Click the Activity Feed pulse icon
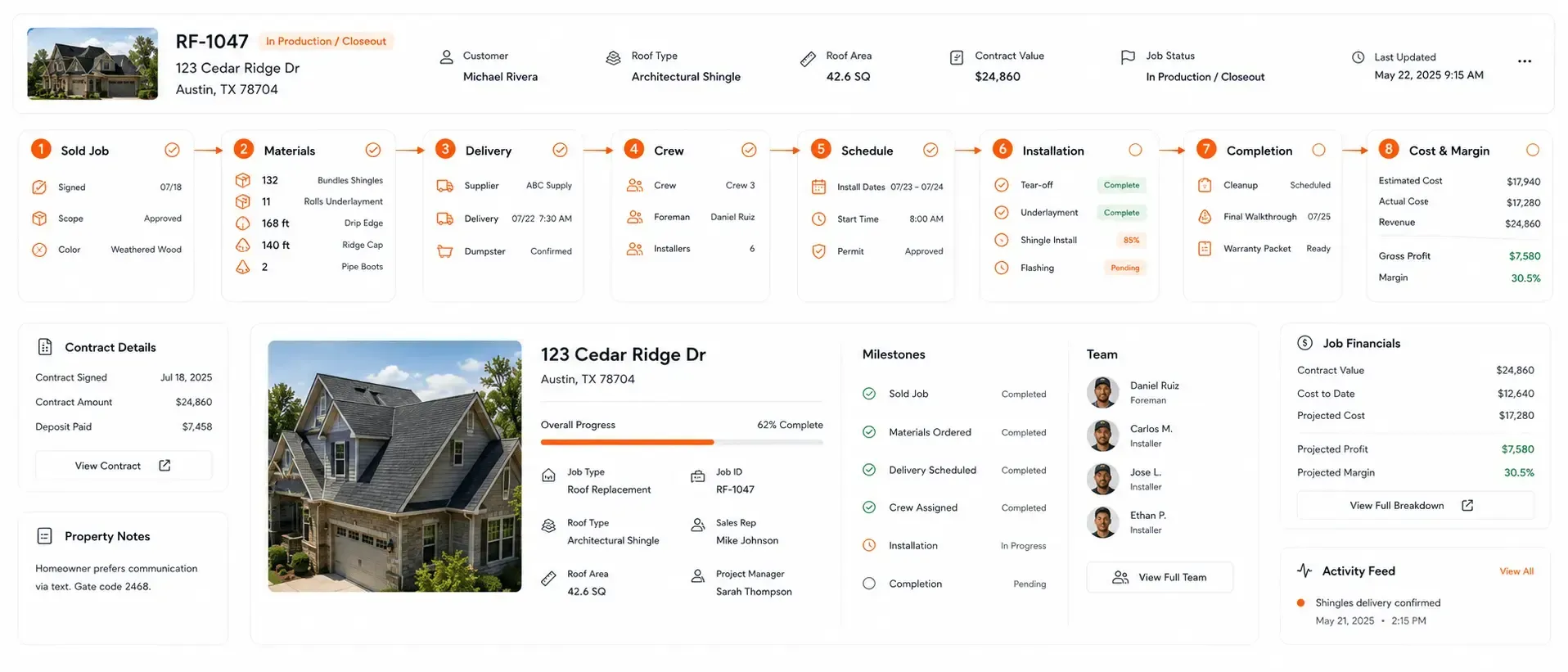Viewport: 1568px width, 672px height. click(1304, 571)
